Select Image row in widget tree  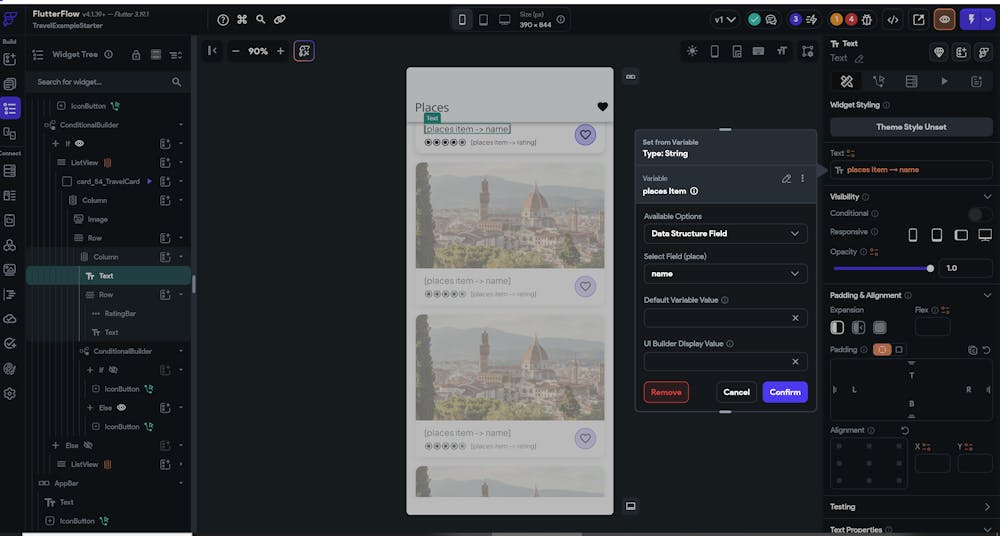click(x=98, y=219)
